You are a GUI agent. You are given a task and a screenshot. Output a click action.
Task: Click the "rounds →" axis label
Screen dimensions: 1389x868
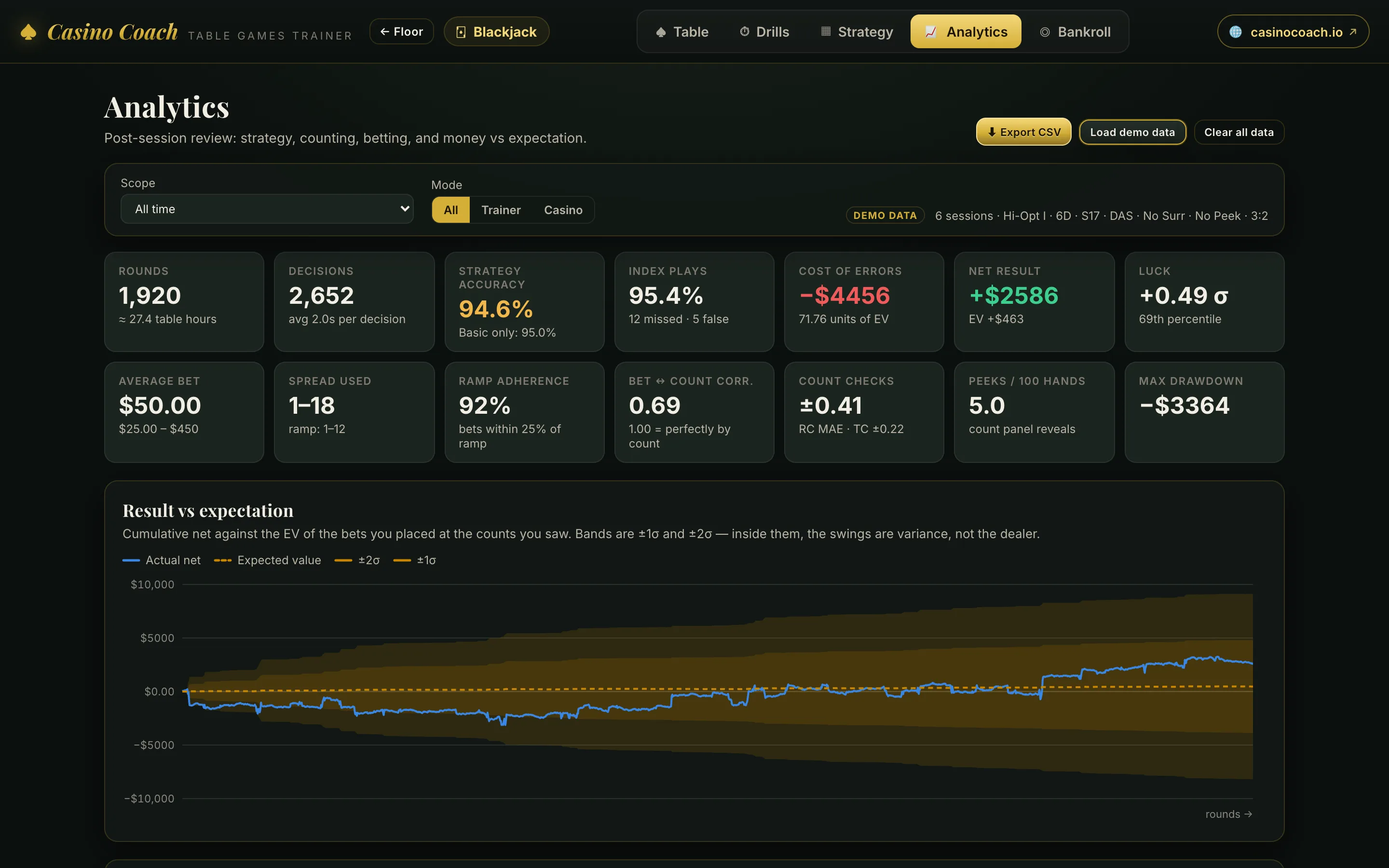pyautogui.click(x=1228, y=814)
